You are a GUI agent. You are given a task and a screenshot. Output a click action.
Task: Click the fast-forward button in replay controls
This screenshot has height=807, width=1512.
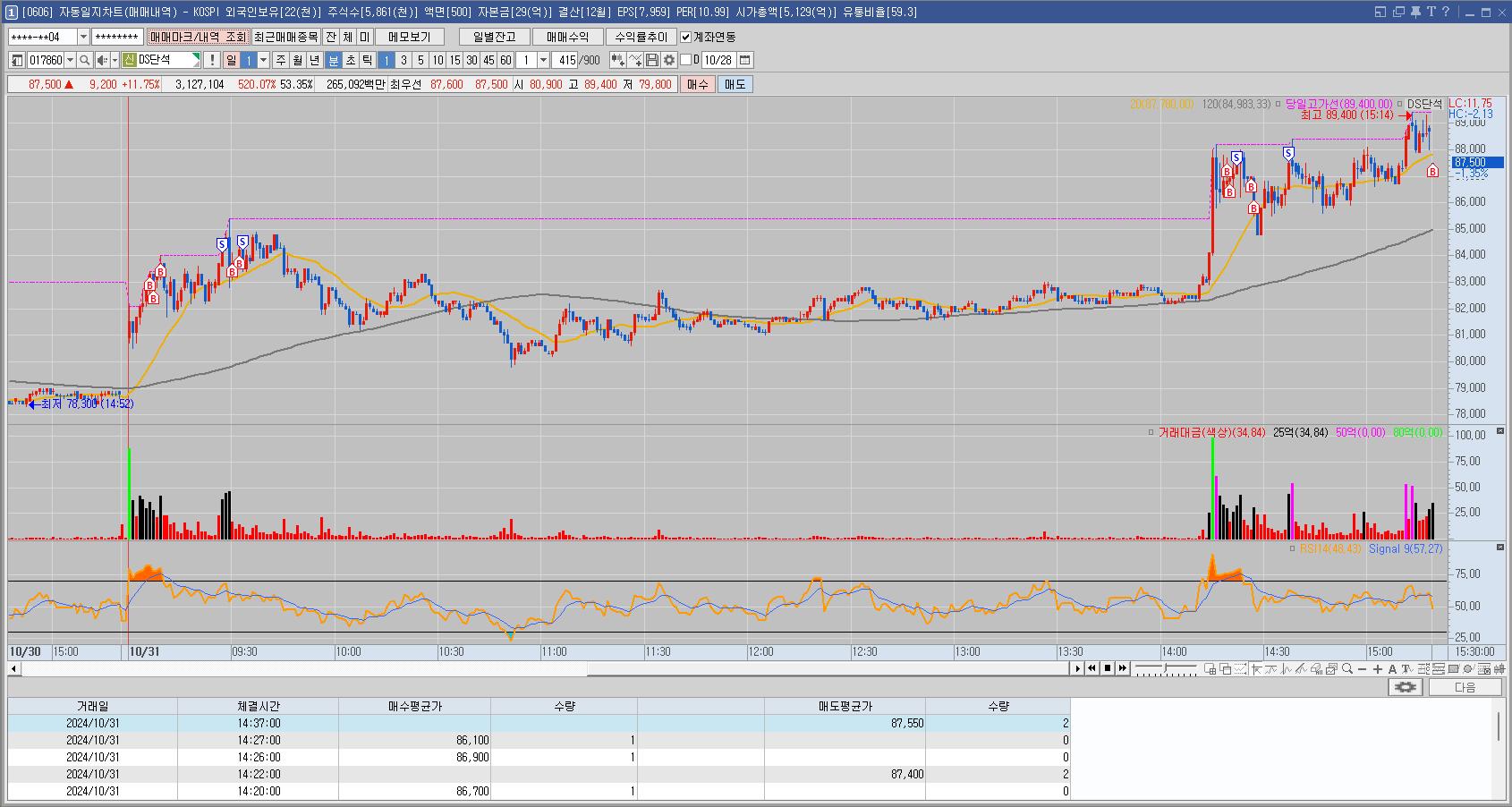click(1123, 668)
